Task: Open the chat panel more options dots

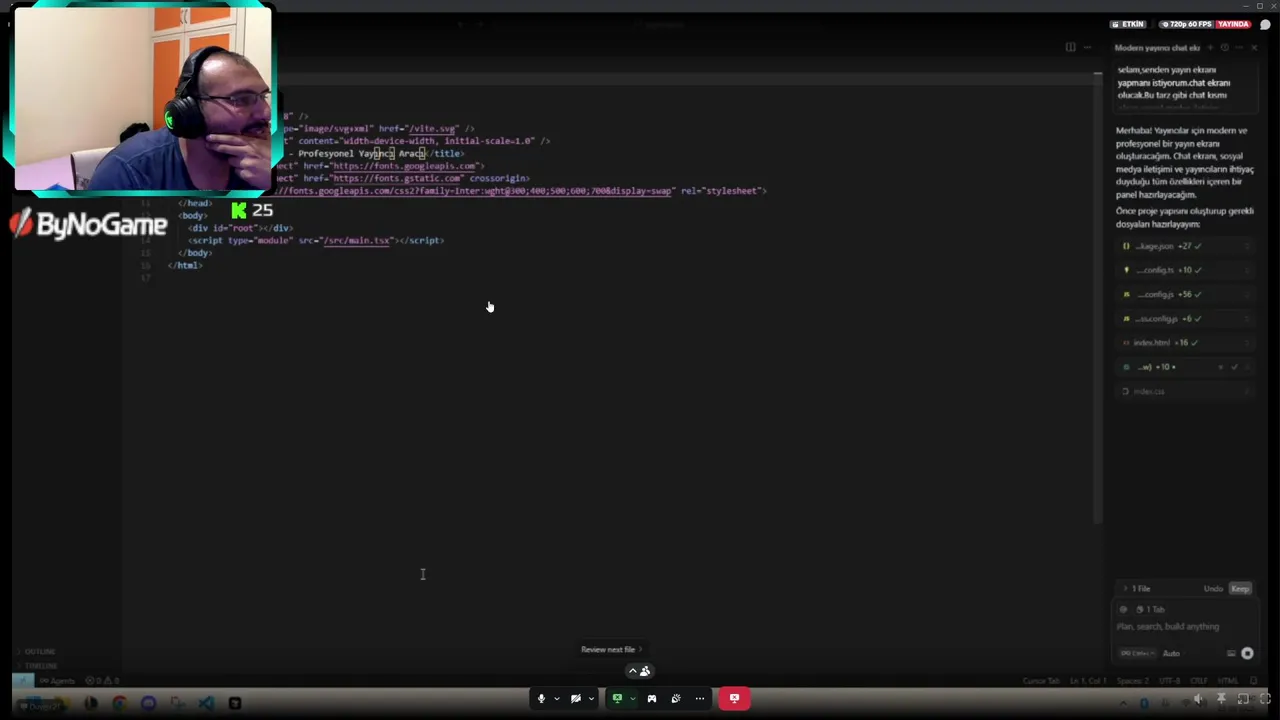Action: [x=1239, y=48]
